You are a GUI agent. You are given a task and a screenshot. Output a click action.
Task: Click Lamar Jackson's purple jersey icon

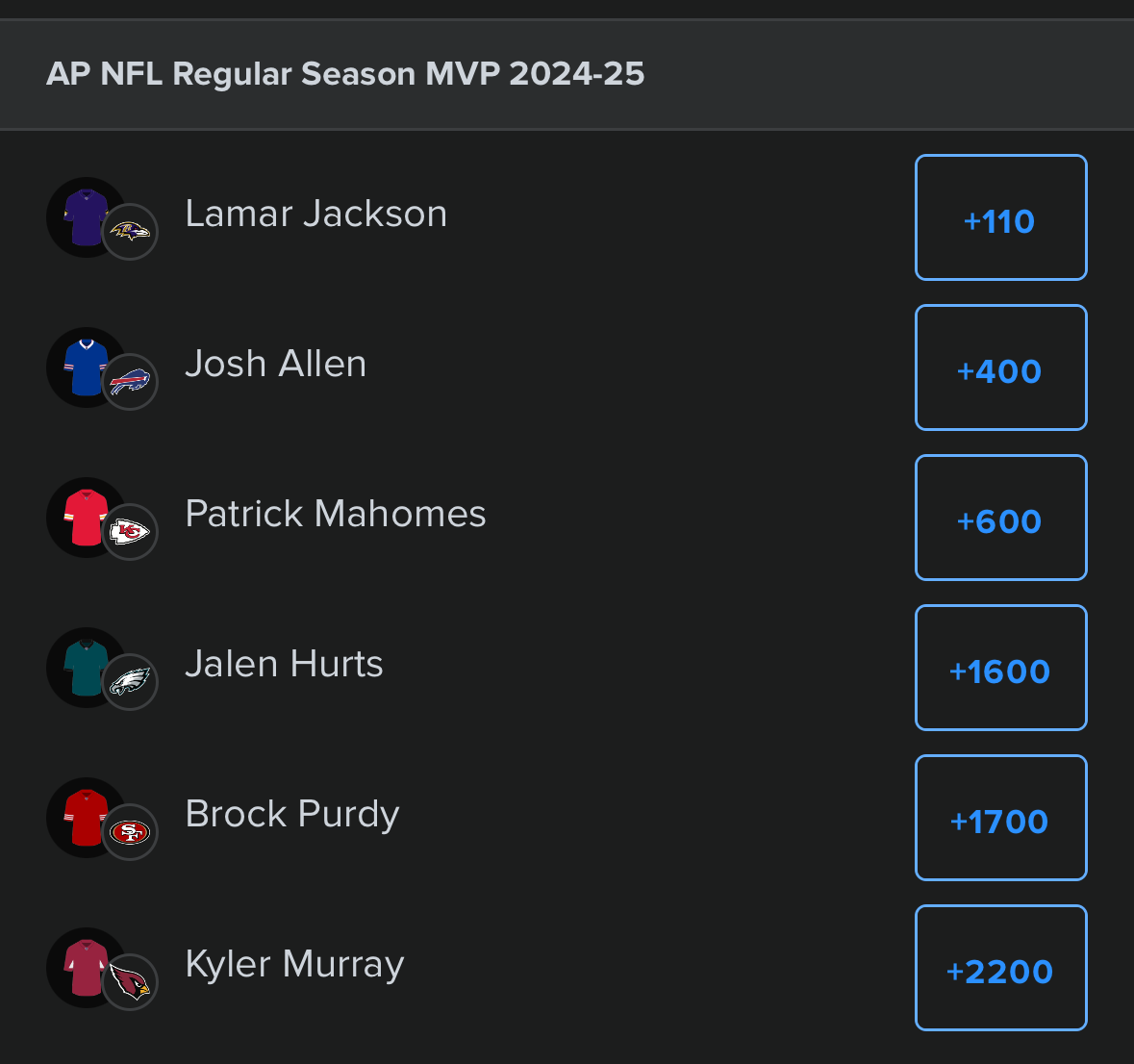[x=84, y=216]
